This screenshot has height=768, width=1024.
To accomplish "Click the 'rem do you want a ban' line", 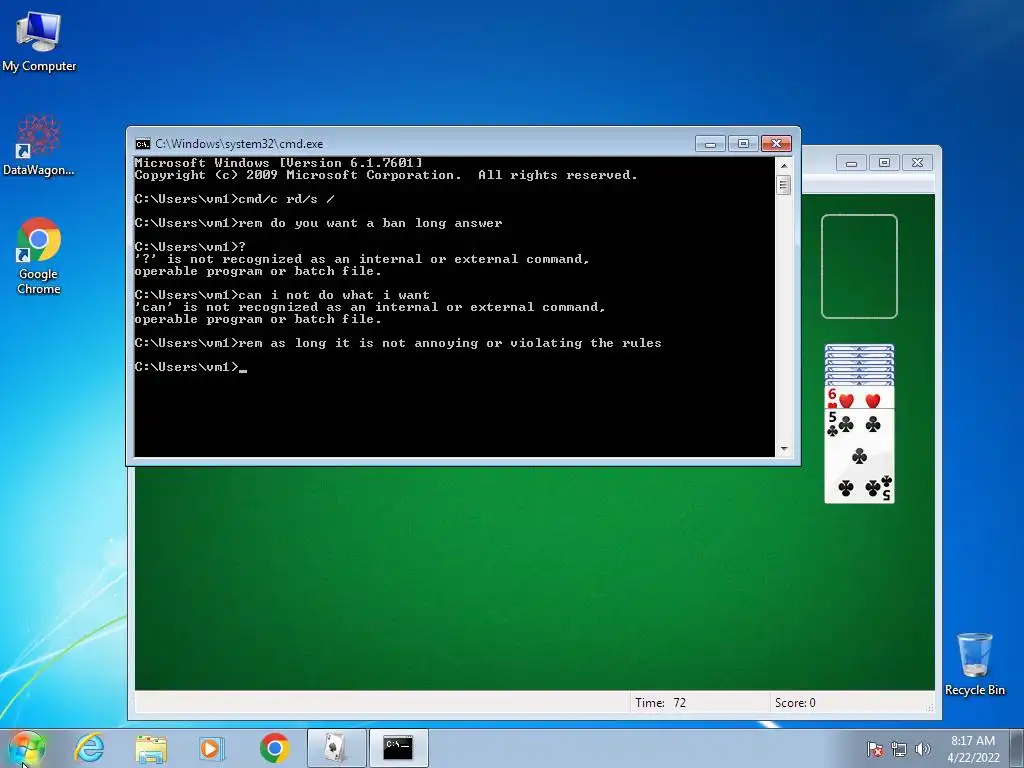I will pos(319,223).
